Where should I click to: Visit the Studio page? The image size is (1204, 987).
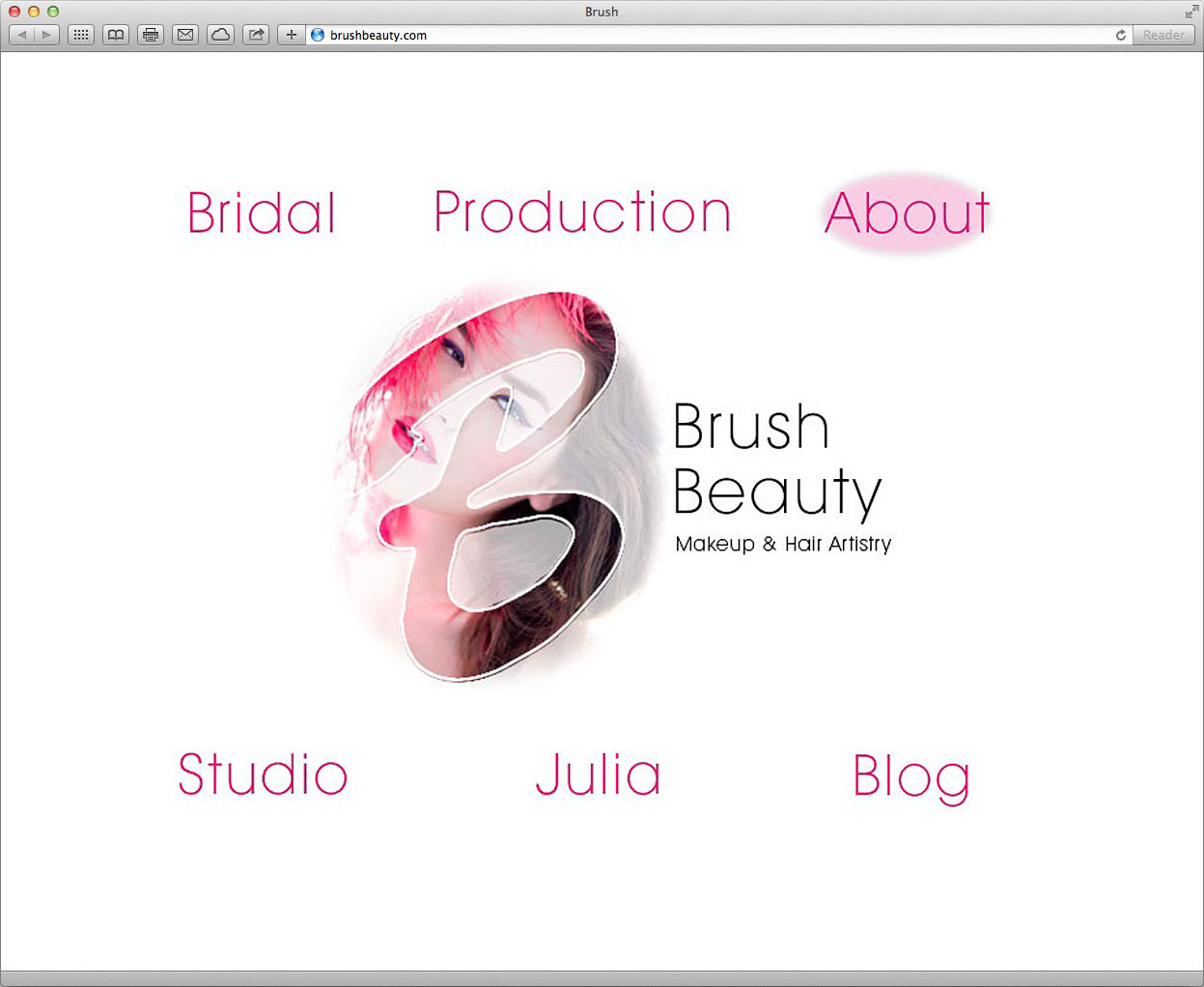pos(263,775)
